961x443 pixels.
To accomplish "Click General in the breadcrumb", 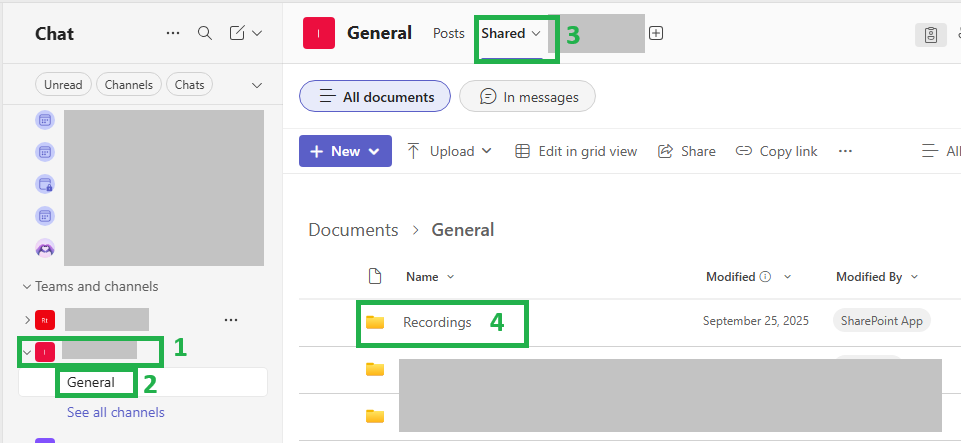I will point(463,230).
